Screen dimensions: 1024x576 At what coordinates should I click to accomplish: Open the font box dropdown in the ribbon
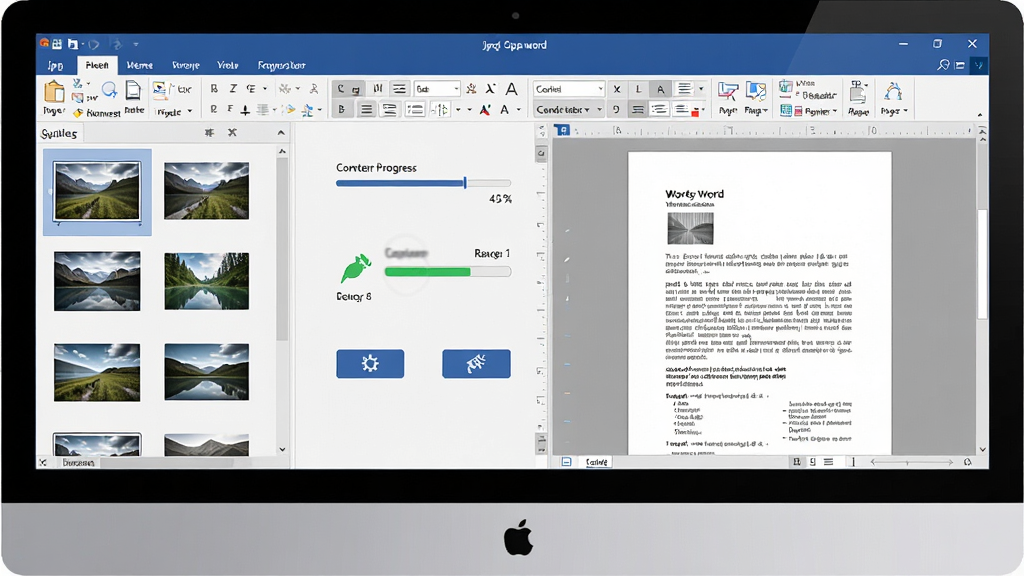(456, 89)
